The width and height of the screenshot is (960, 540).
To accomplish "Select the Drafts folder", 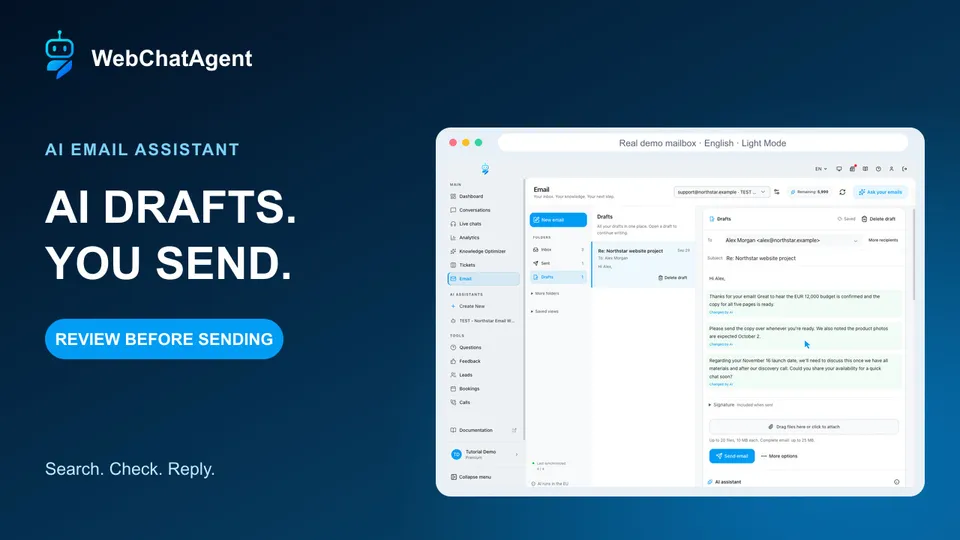I will (x=558, y=277).
